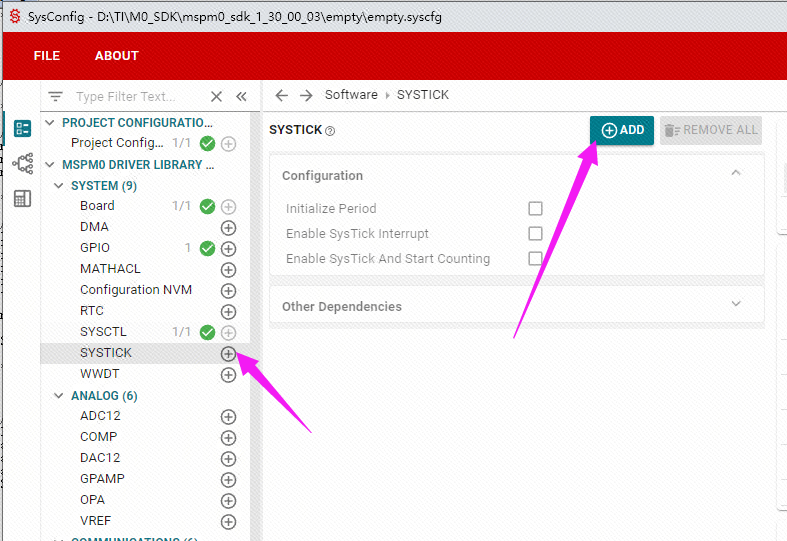The height and width of the screenshot is (541, 787).
Task: Open the calculator-style view in left rail
Action: tap(23, 199)
